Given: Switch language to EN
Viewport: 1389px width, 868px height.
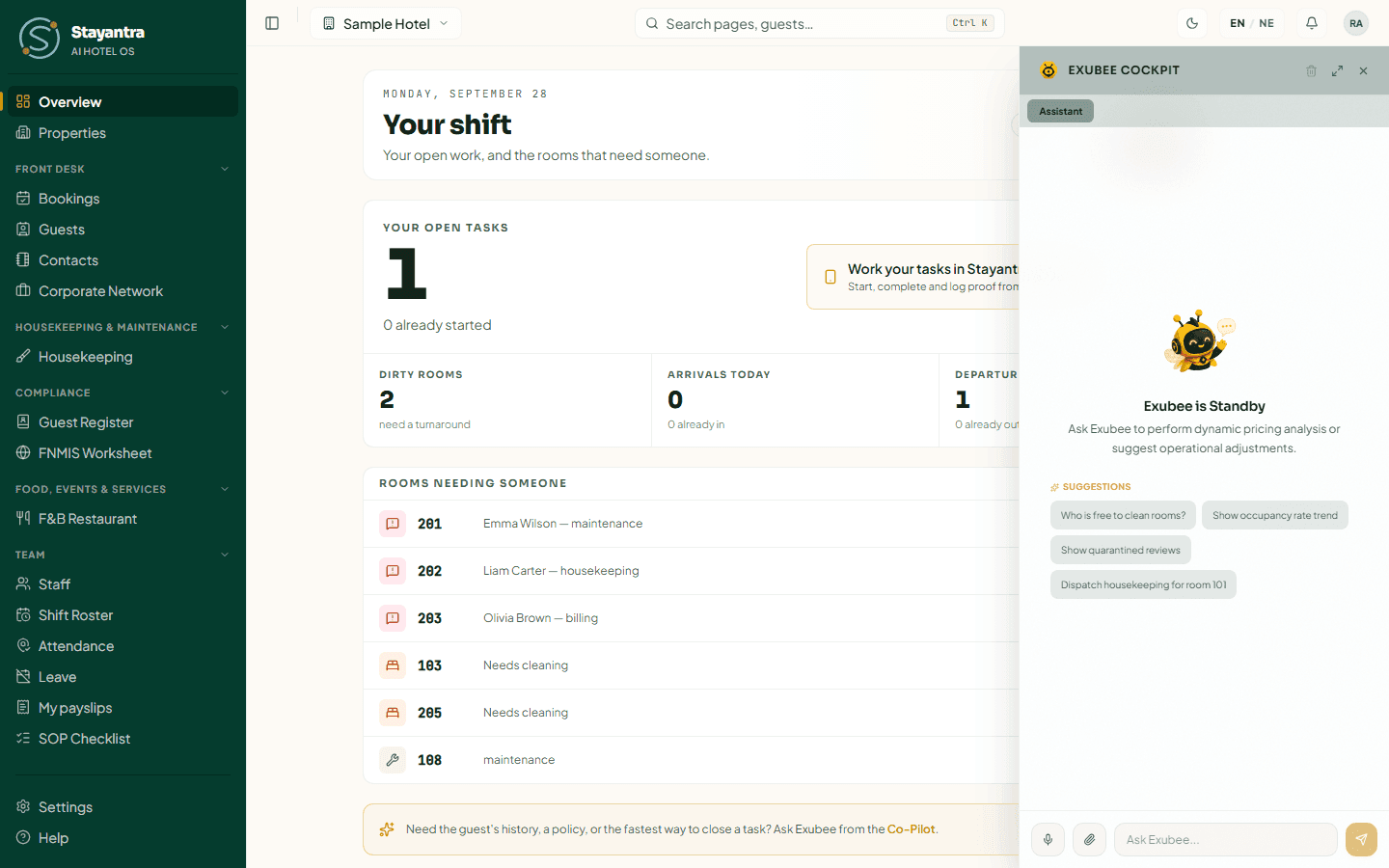Looking at the screenshot, I should pyautogui.click(x=1238, y=23).
